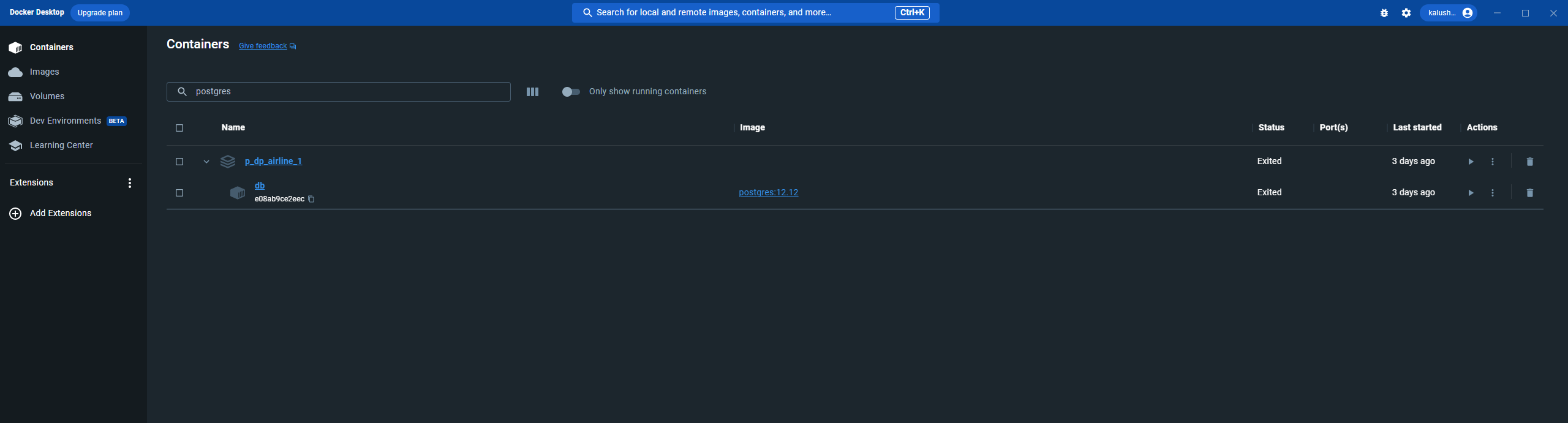Minimize the Docker Desktop window

coord(1497,13)
